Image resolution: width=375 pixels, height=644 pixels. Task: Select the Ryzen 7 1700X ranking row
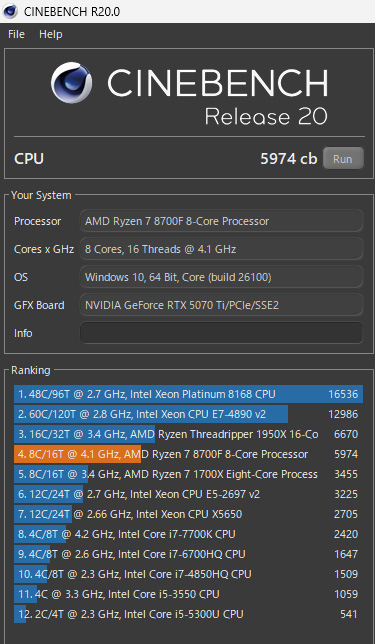(x=189, y=474)
